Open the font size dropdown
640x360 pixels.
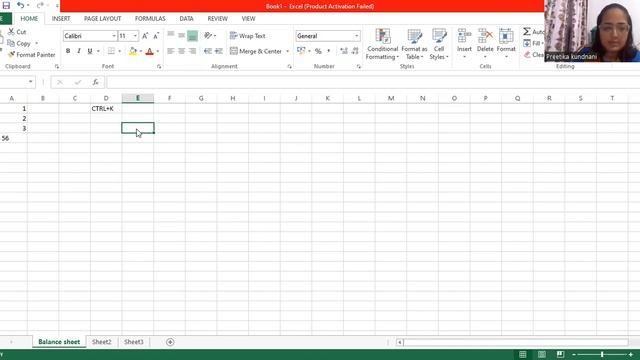[135, 36]
